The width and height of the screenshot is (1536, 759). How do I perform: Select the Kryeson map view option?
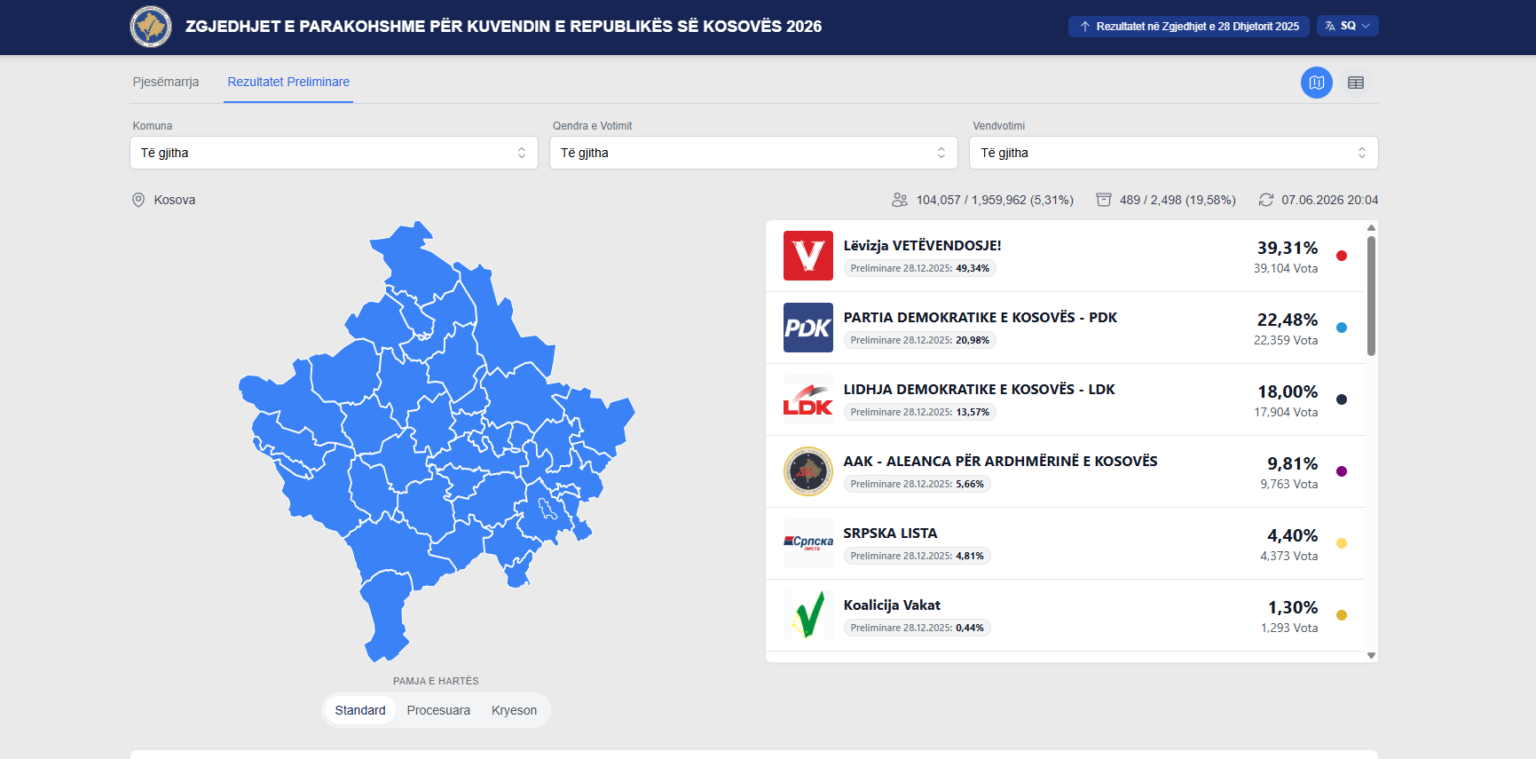coord(514,711)
